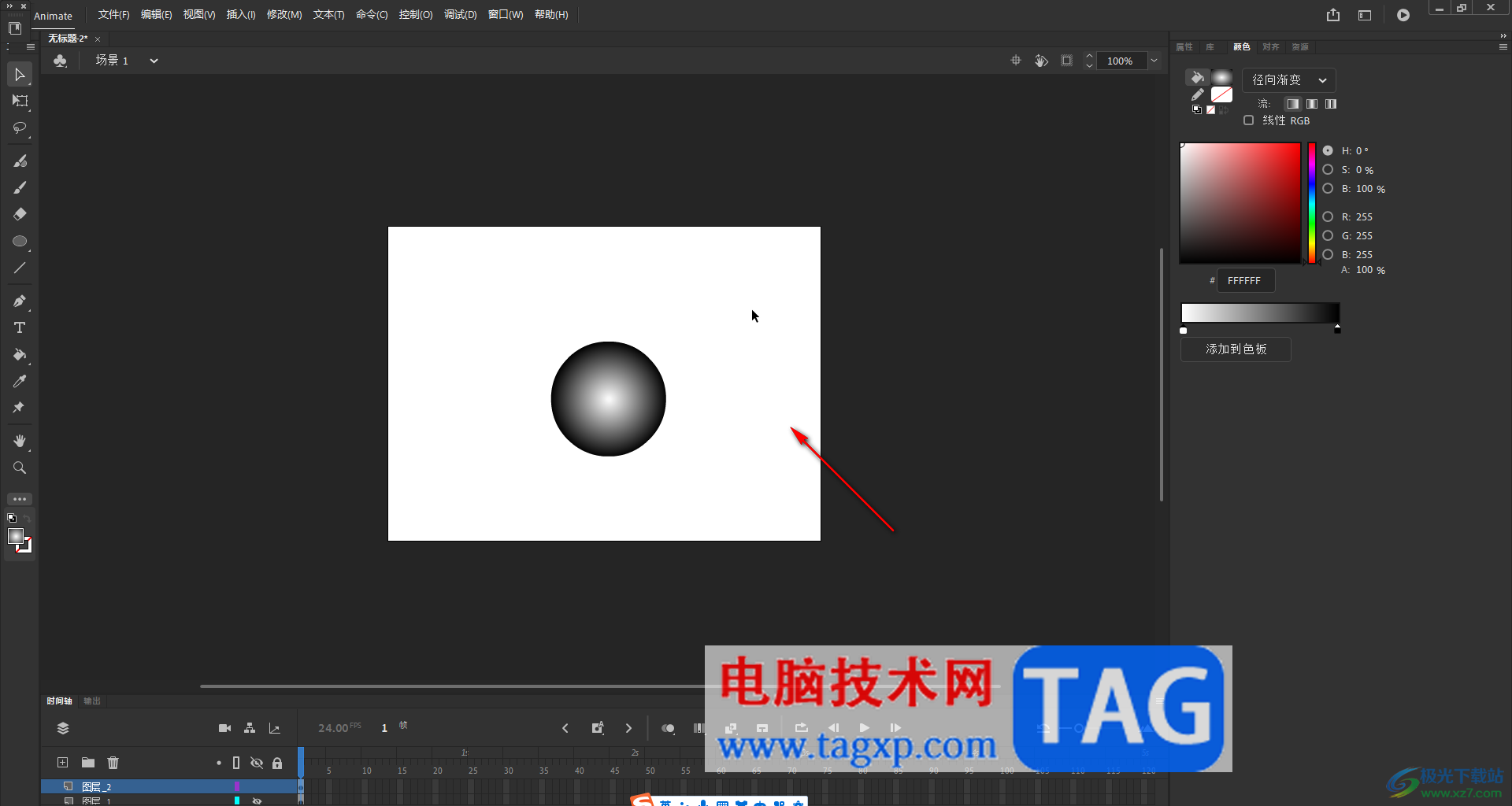
Task: Select the blue B 255 radio button
Action: [1328, 254]
